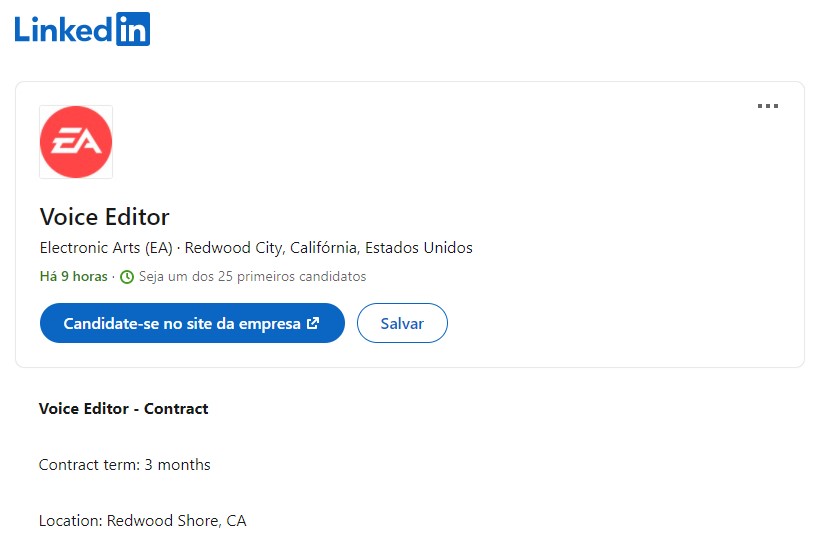
Task: Click the green "Há 9 horas" posting time
Action: tap(74, 276)
